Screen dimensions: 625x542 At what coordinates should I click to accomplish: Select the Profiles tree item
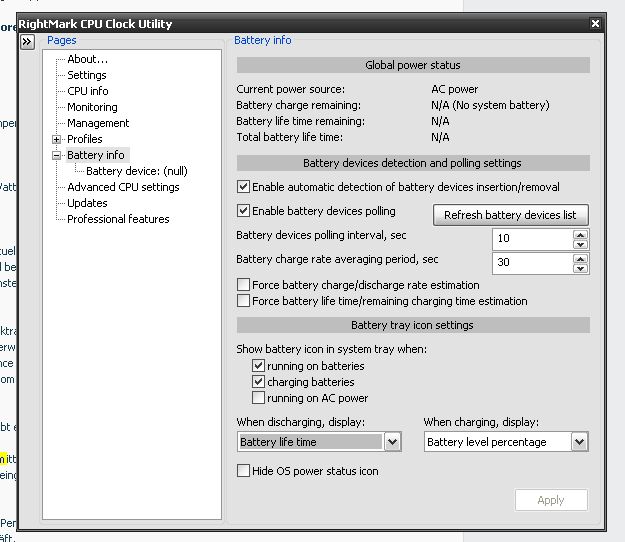coord(85,139)
